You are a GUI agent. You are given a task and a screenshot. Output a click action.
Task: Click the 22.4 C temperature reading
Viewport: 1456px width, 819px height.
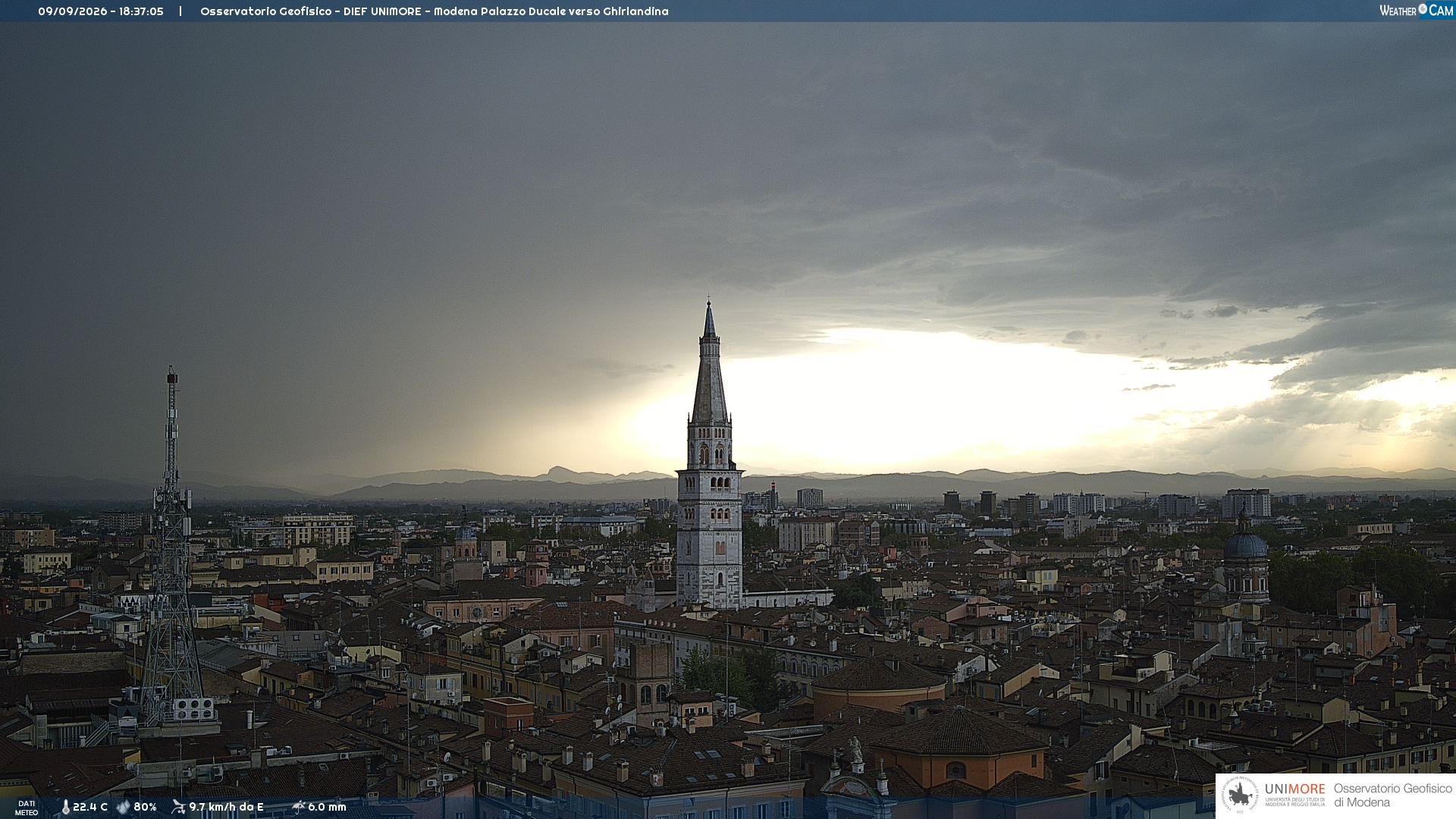tap(90, 808)
